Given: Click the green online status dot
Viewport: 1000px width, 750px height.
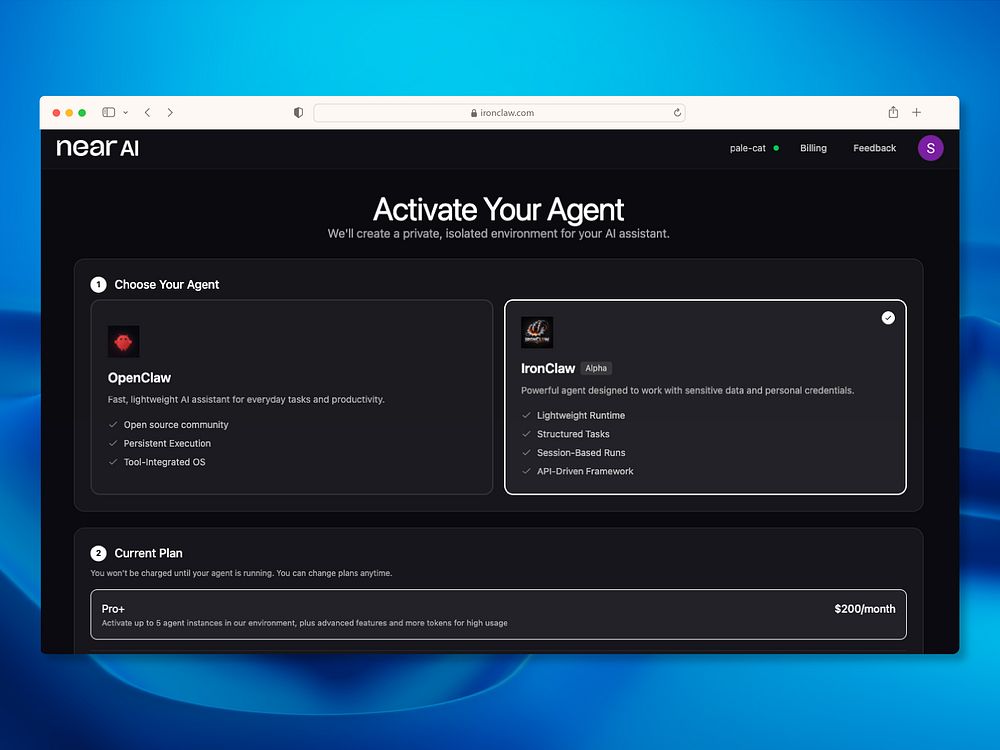Looking at the screenshot, I should 776,148.
